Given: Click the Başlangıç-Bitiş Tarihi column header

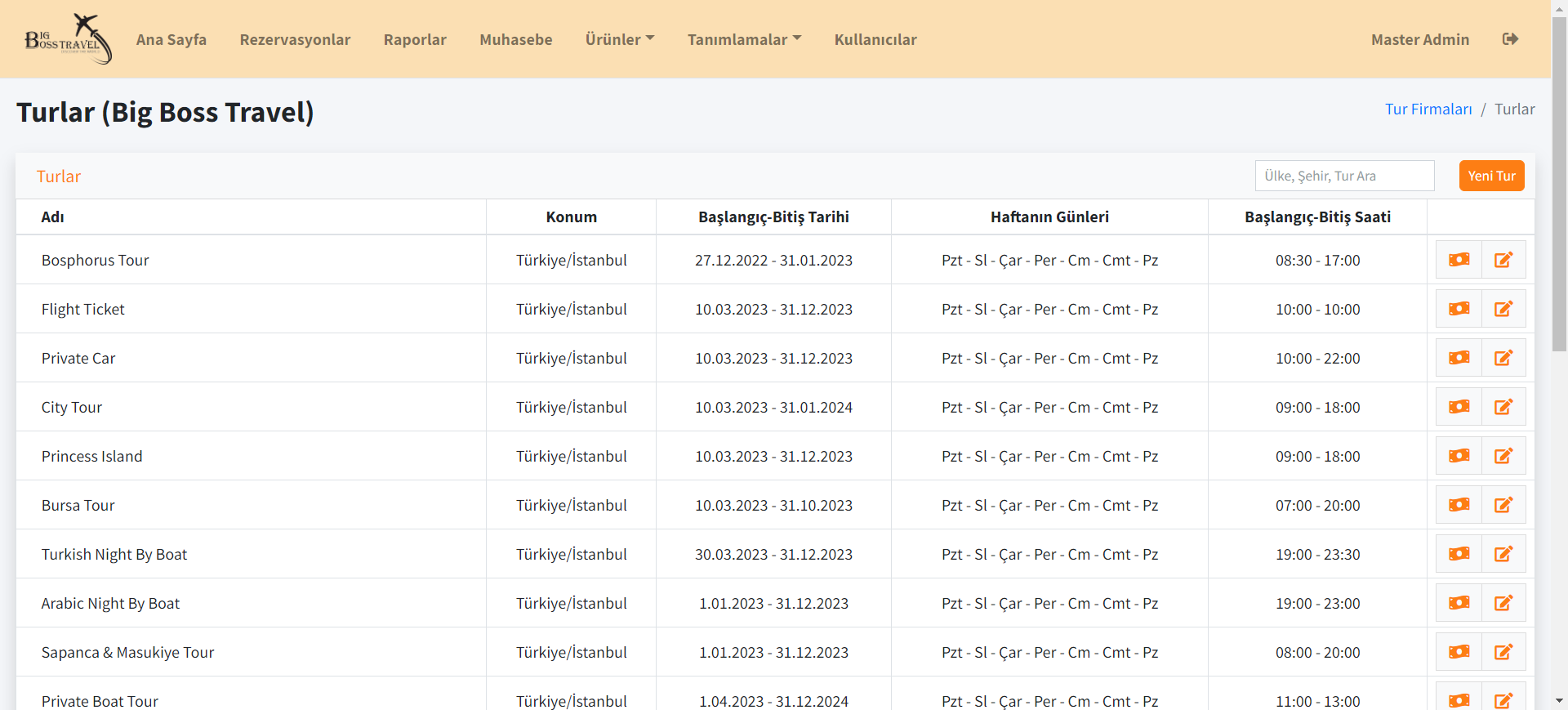Looking at the screenshot, I should click(x=773, y=217).
